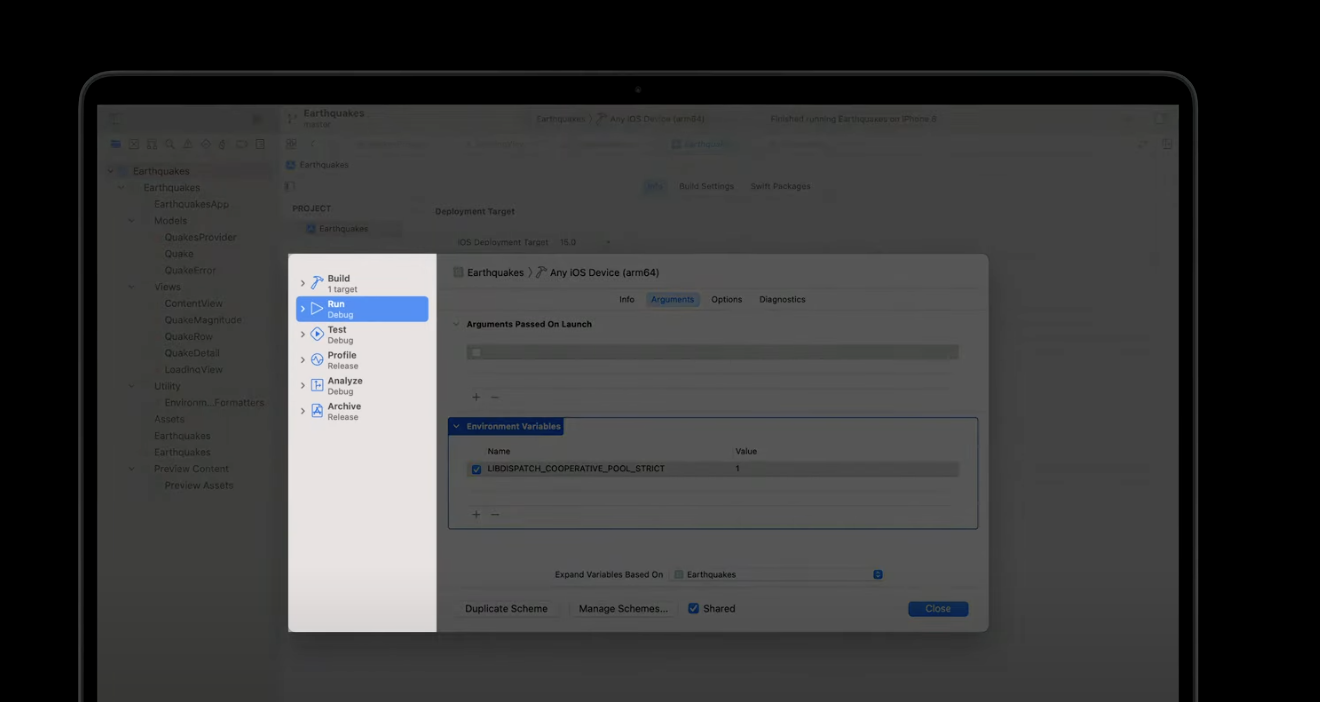Open Test navigator diamond icon in Xcode
1320x702 pixels.
206,145
